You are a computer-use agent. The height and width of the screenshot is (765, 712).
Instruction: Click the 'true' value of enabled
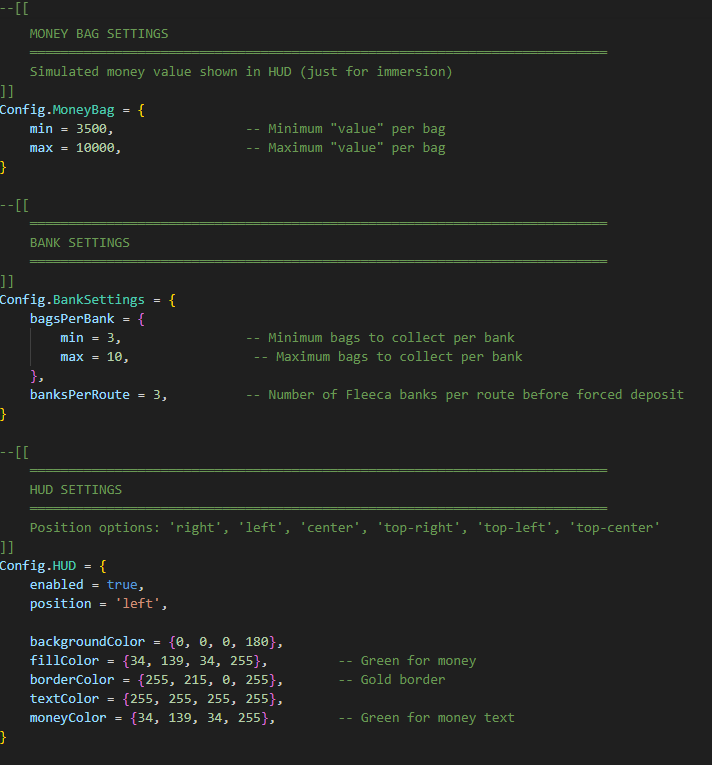click(122, 584)
